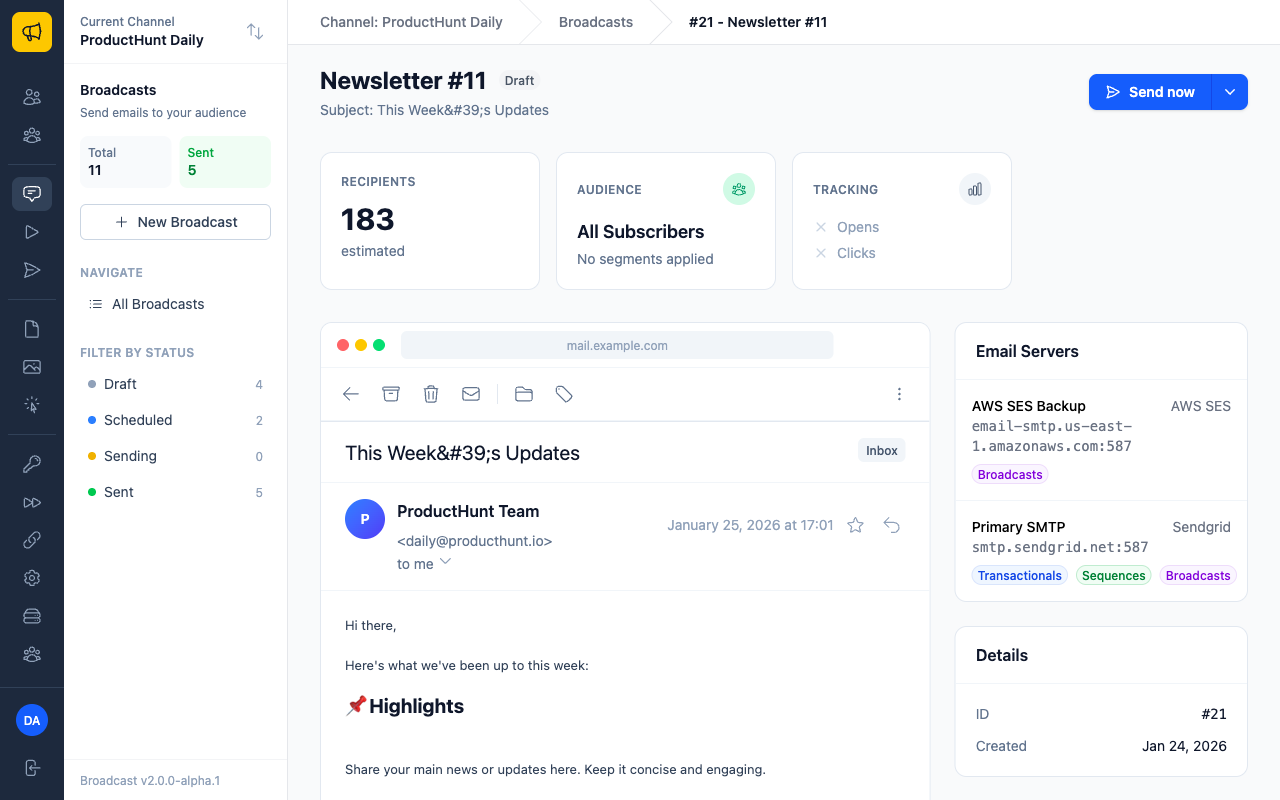The width and height of the screenshot is (1280, 800).
Task: Filter broadcasts by Scheduled status
Action: click(x=175, y=420)
